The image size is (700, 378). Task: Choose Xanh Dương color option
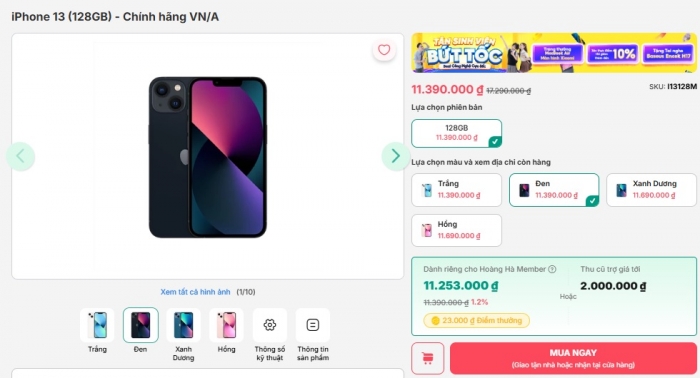[651, 190]
